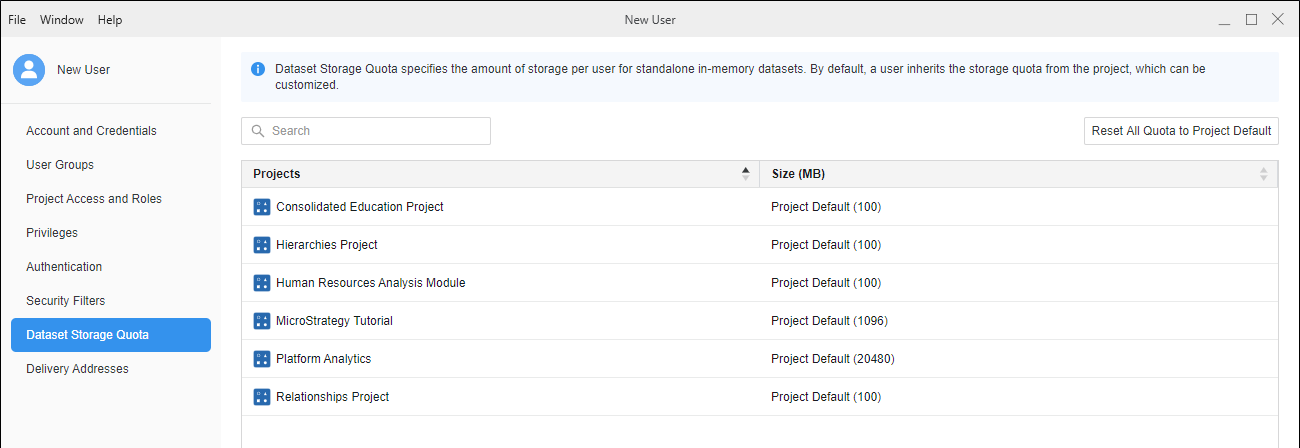This screenshot has width=1300, height=448.
Task: Go to Account and Credentials section
Action: pyautogui.click(x=91, y=131)
